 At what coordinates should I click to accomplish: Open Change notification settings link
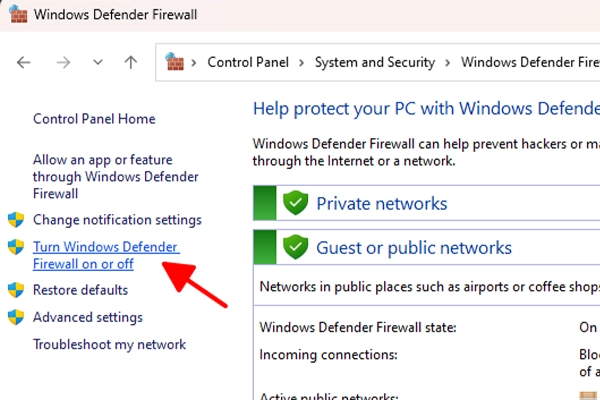click(117, 220)
